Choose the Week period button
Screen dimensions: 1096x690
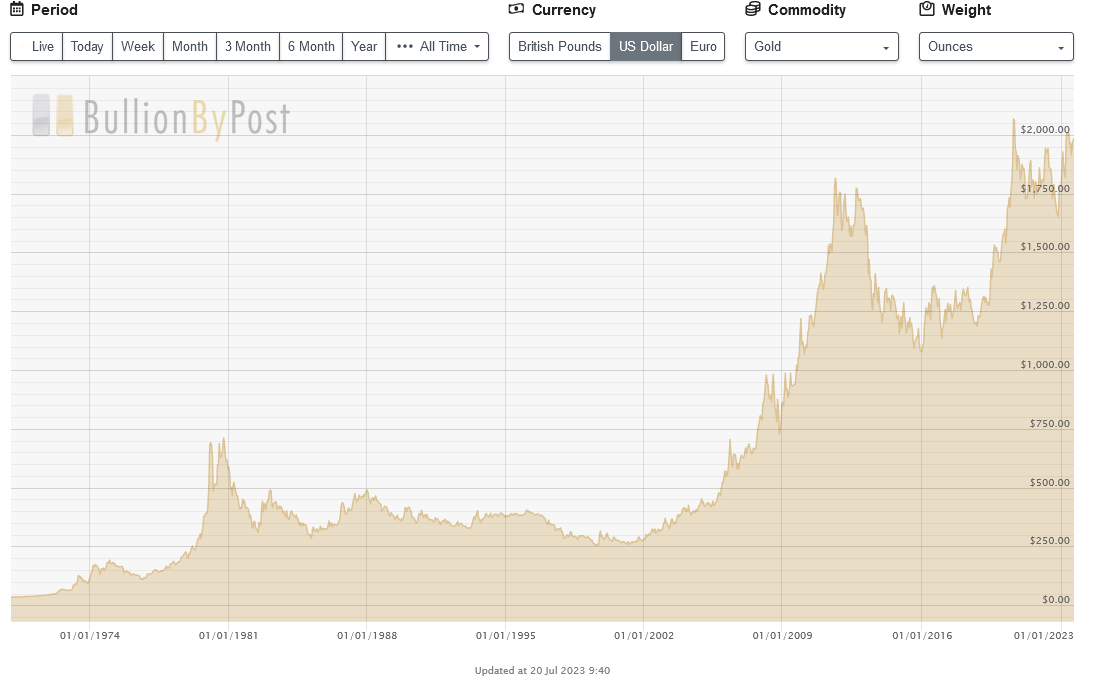(138, 47)
